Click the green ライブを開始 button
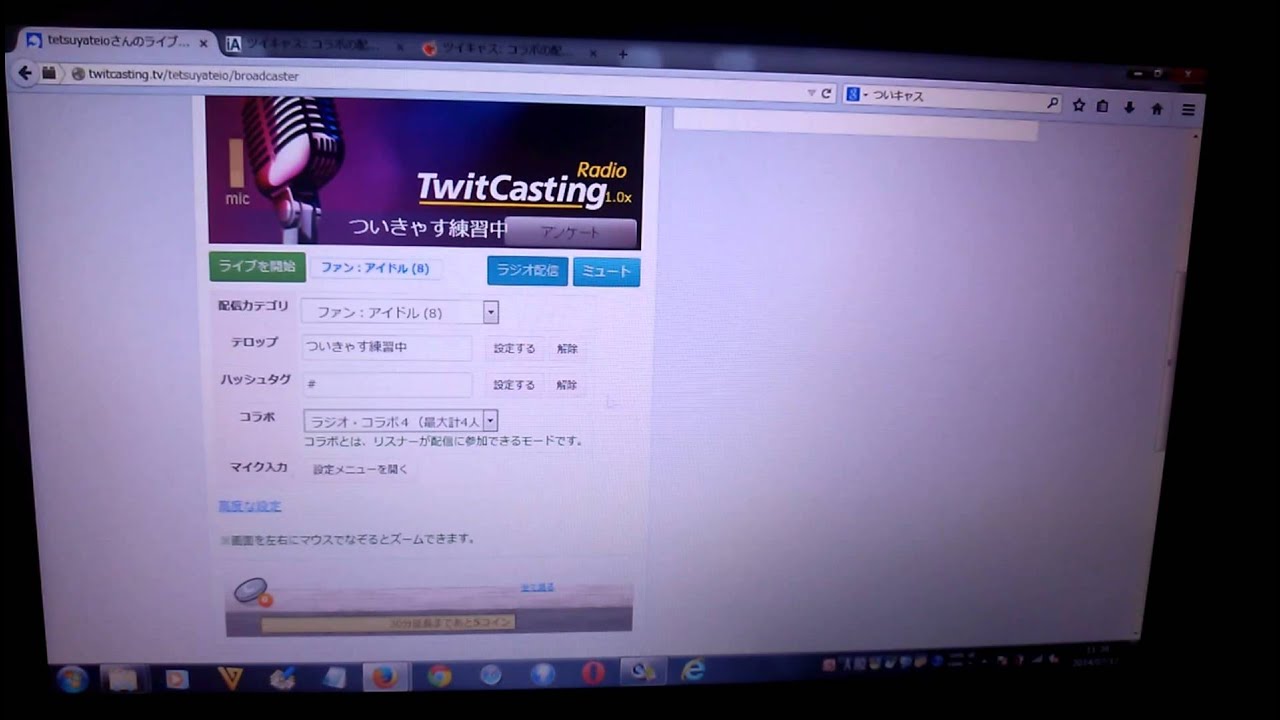This screenshot has height=720, width=1280. 257,266
